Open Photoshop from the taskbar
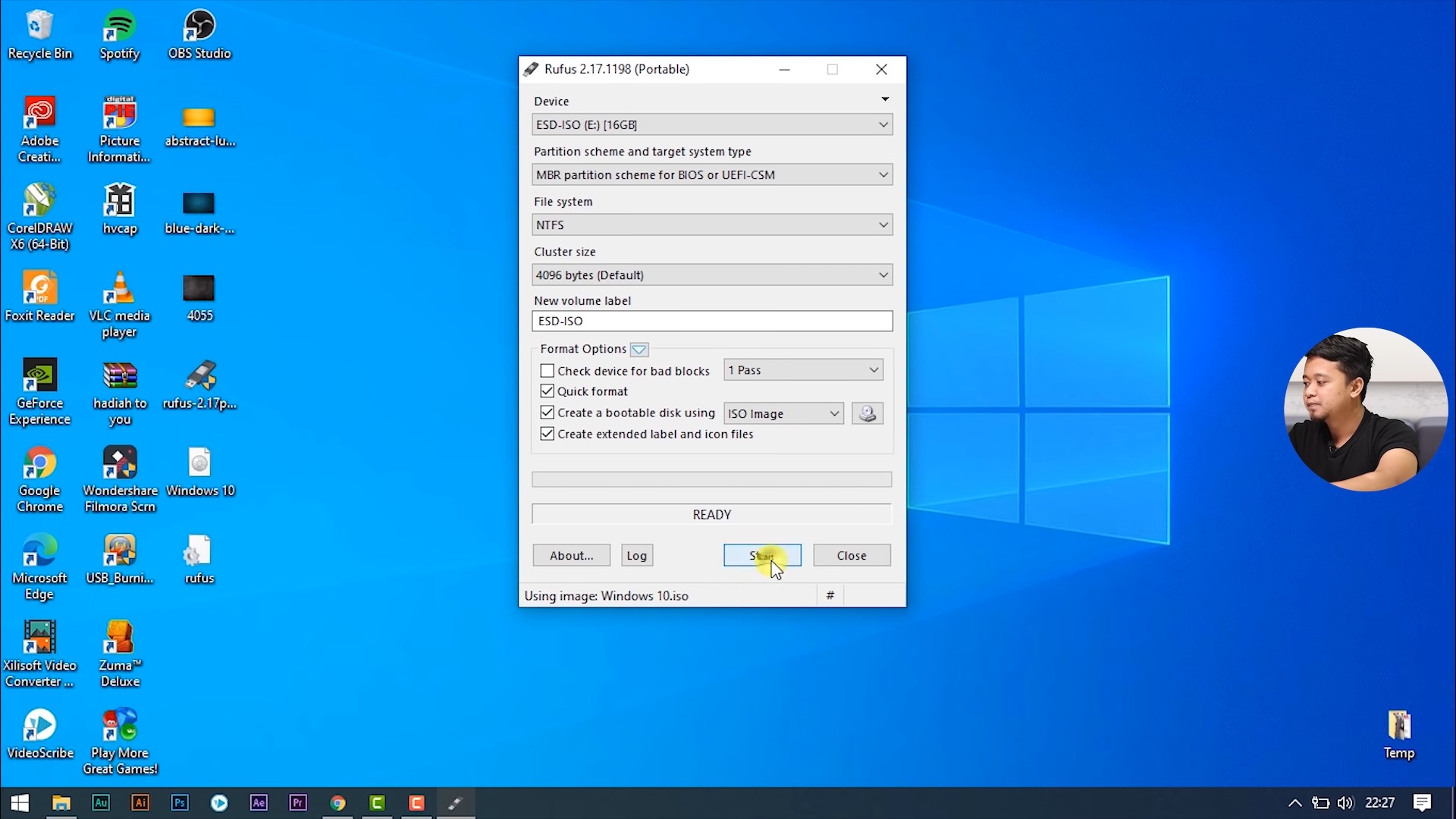1456x819 pixels. (180, 802)
